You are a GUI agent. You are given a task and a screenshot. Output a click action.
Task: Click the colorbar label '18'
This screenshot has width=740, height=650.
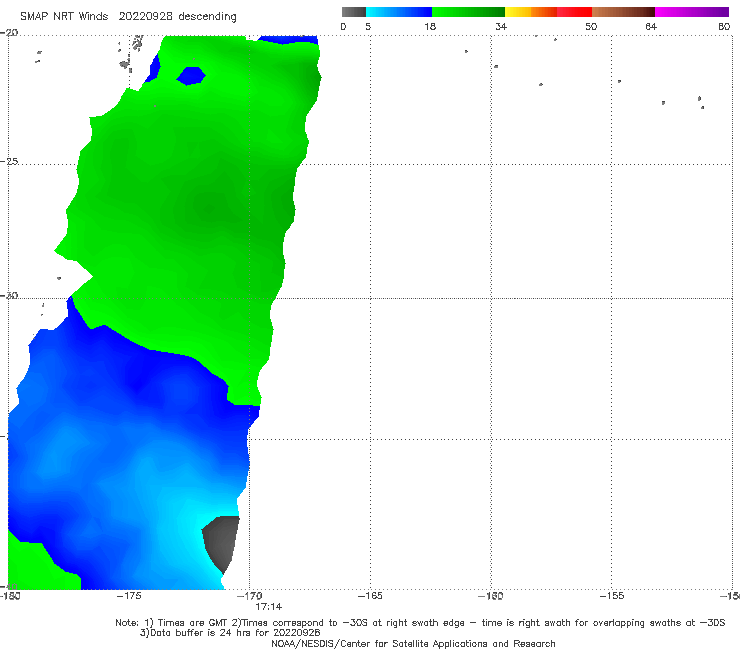click(430, 26)
